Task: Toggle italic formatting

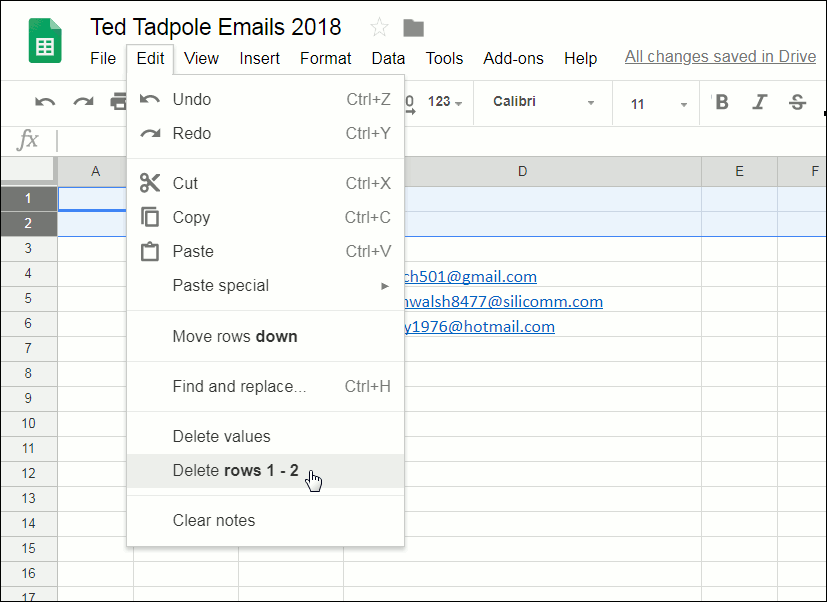Action: click(x=759, y=102)
